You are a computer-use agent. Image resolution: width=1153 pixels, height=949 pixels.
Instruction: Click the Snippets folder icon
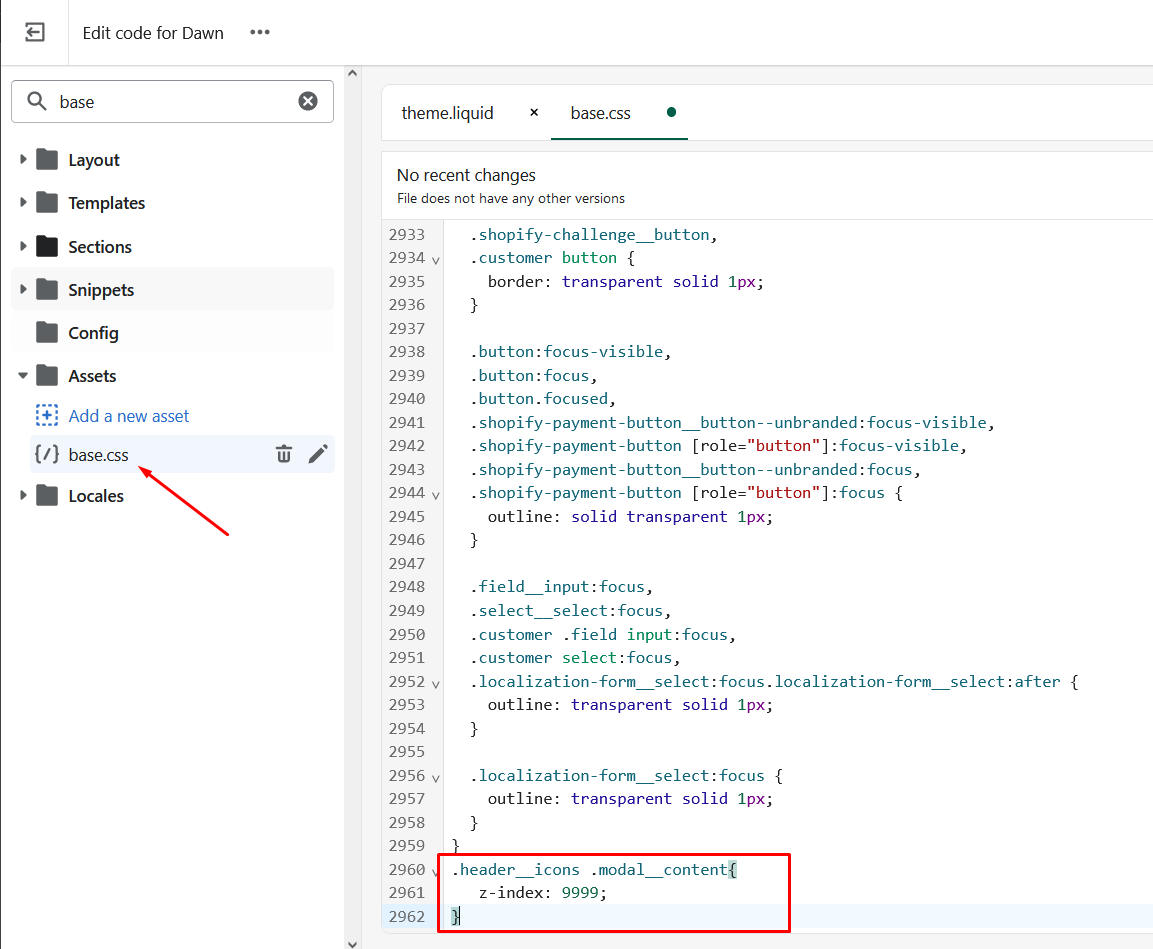(47, 289)
